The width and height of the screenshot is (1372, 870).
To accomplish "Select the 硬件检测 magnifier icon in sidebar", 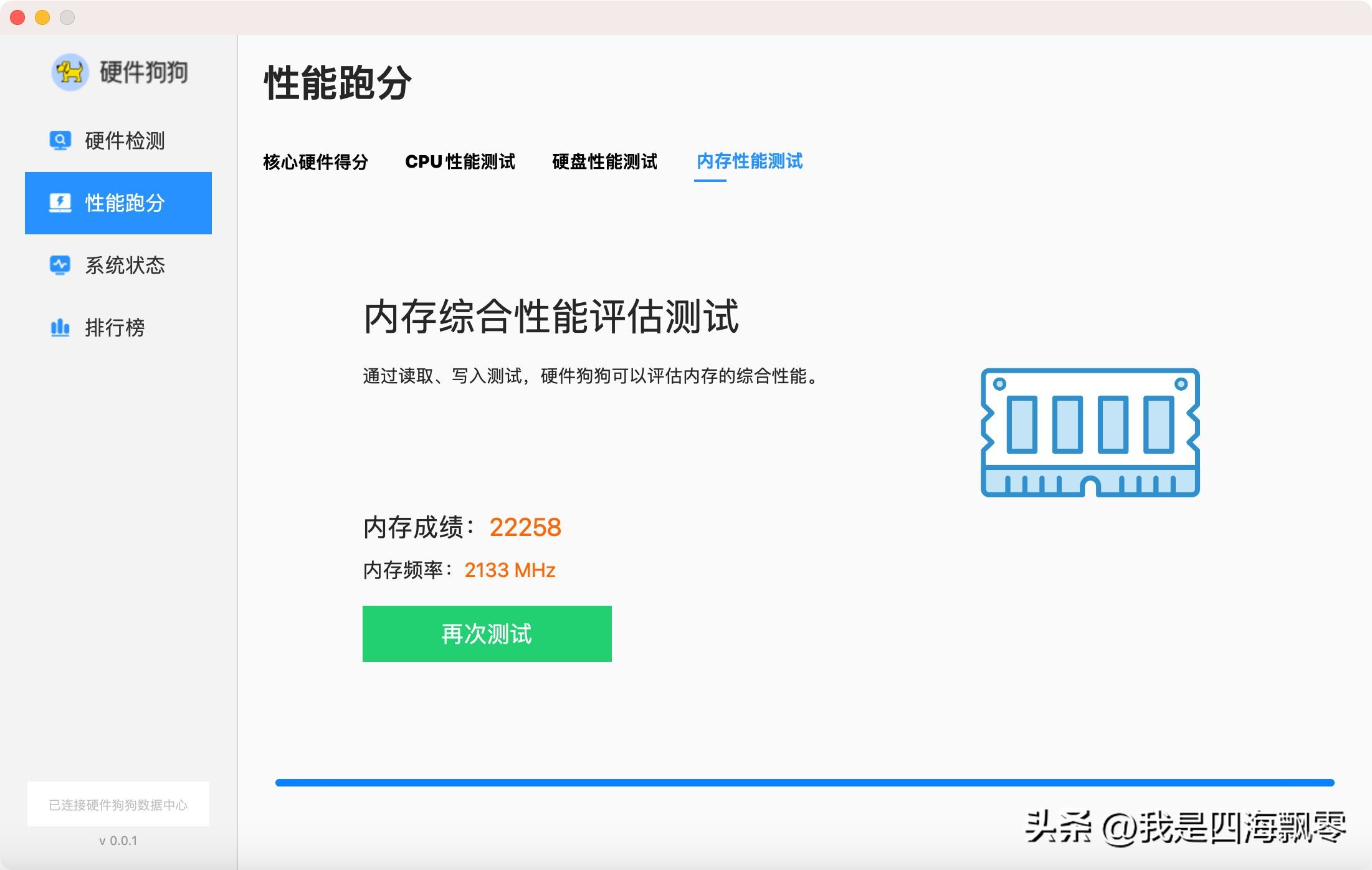I will [x=59, y=141].
